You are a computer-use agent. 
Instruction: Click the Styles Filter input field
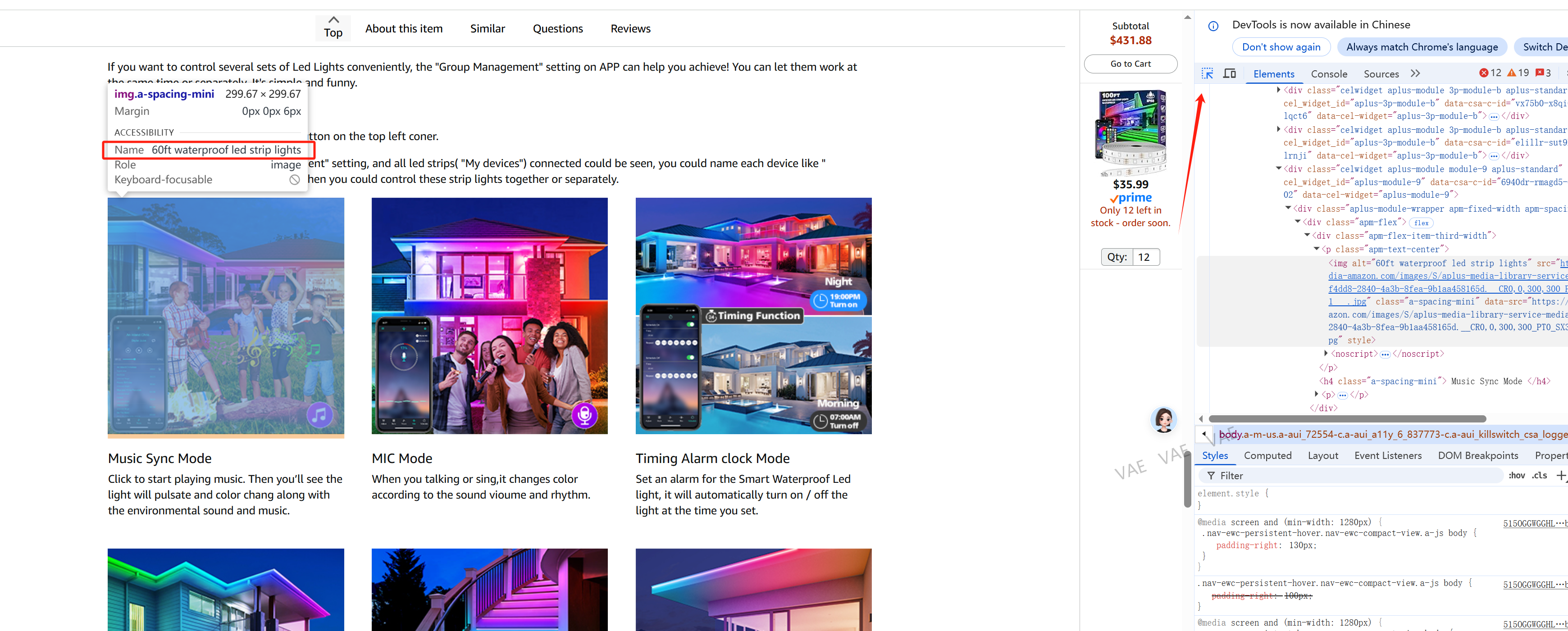tap(1350, 476)
